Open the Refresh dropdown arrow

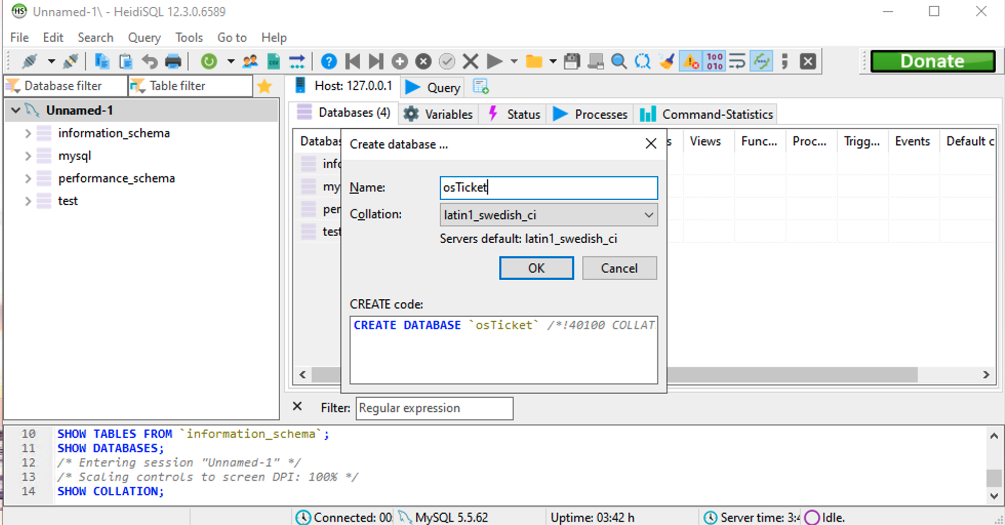coord(231,62)
